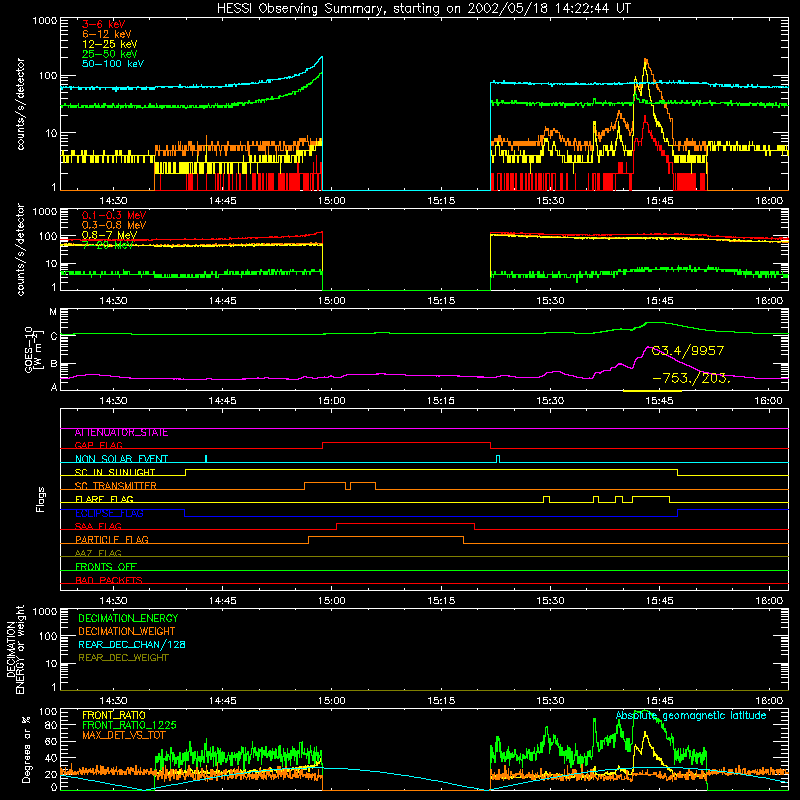Click the 15:00 tick label under the top plot
This screenshot has width=800, height=800.
pos(332,201)
